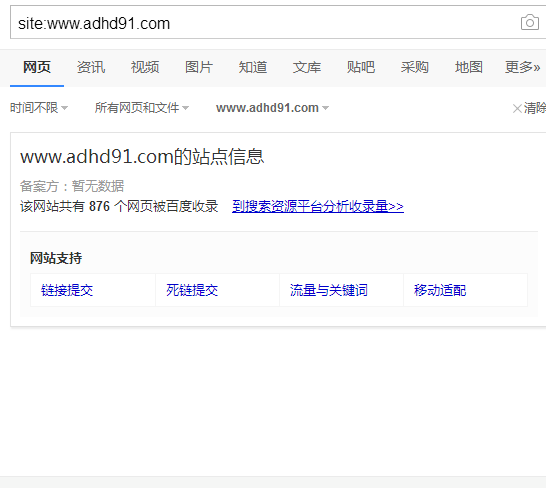
Task: Open the 死链提交 link
Action: [x=192, y=290]
